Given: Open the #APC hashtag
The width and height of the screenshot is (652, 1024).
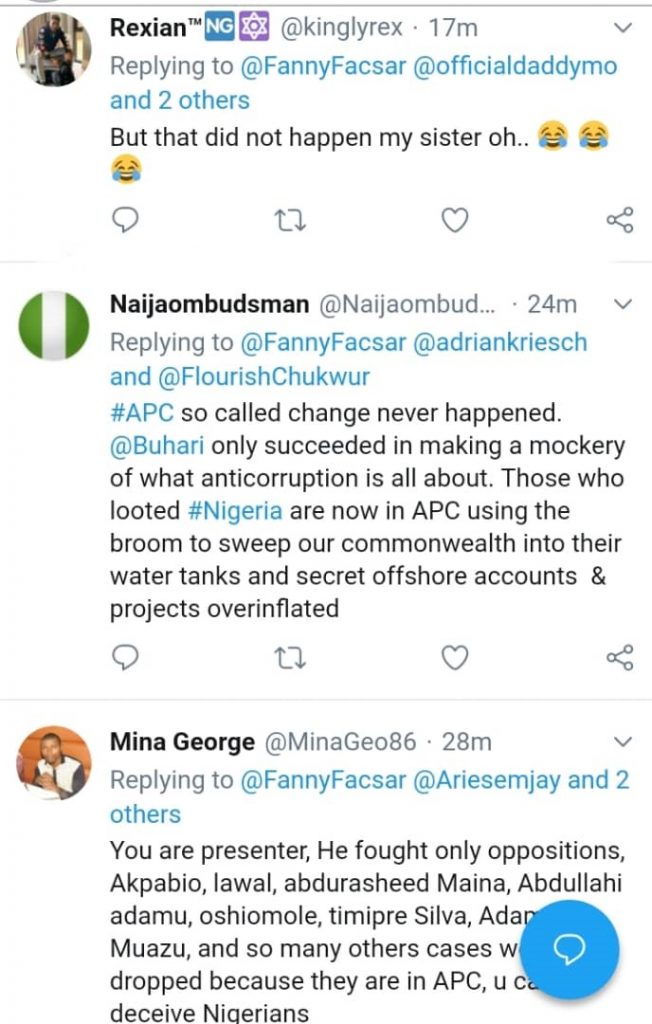Looking at the screenshot, I should [142, 413].
